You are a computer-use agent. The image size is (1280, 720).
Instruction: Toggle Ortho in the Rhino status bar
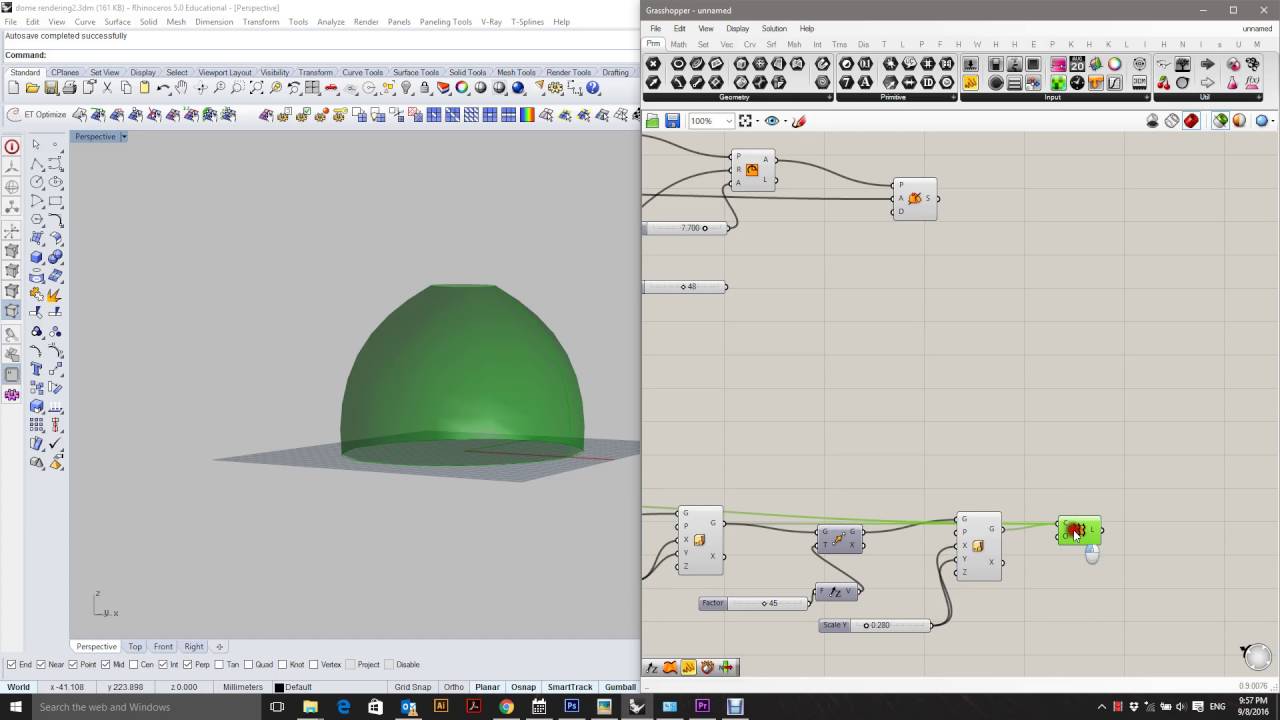coord(454,687)
